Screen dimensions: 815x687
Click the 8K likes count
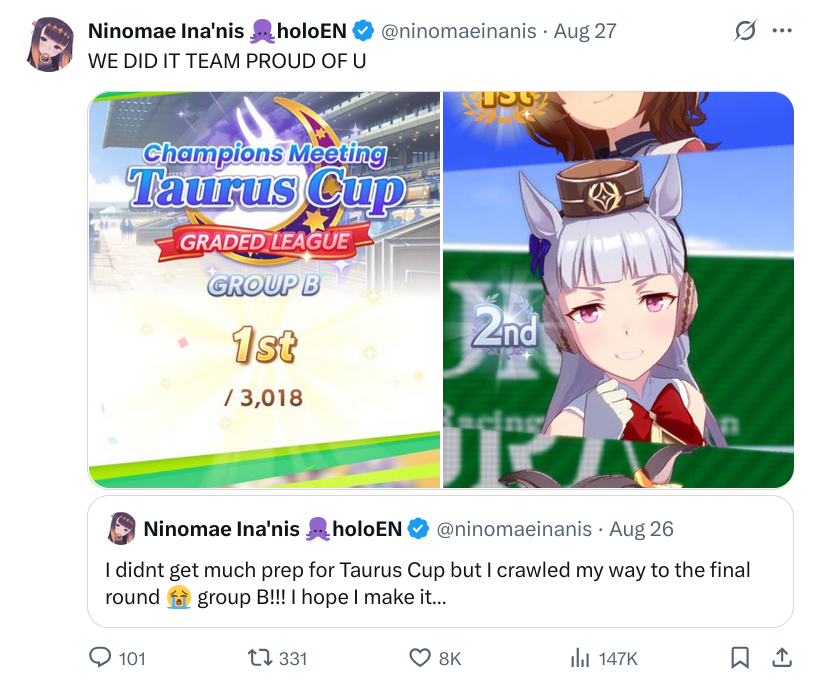(450, 659)
